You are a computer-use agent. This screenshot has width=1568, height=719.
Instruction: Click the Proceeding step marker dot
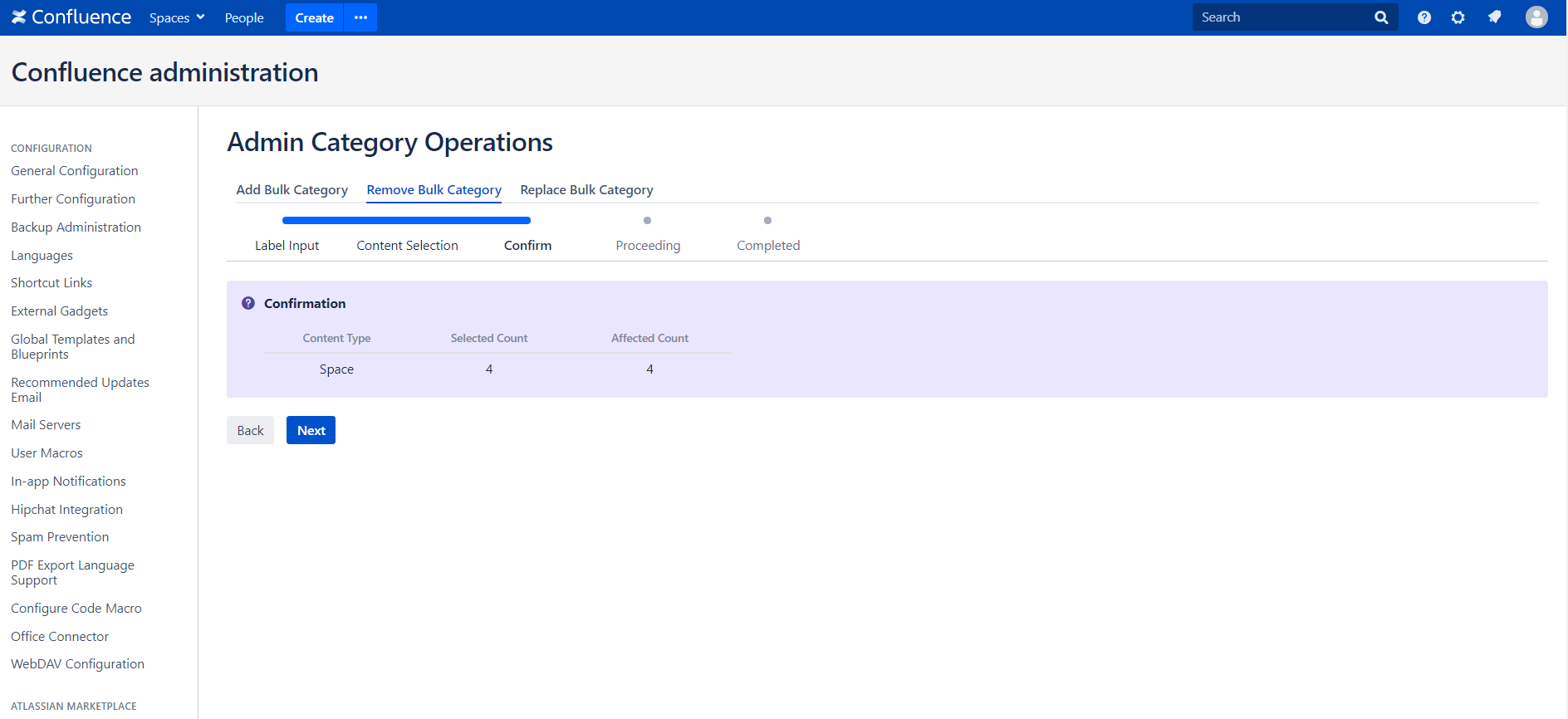coord(648,221)
